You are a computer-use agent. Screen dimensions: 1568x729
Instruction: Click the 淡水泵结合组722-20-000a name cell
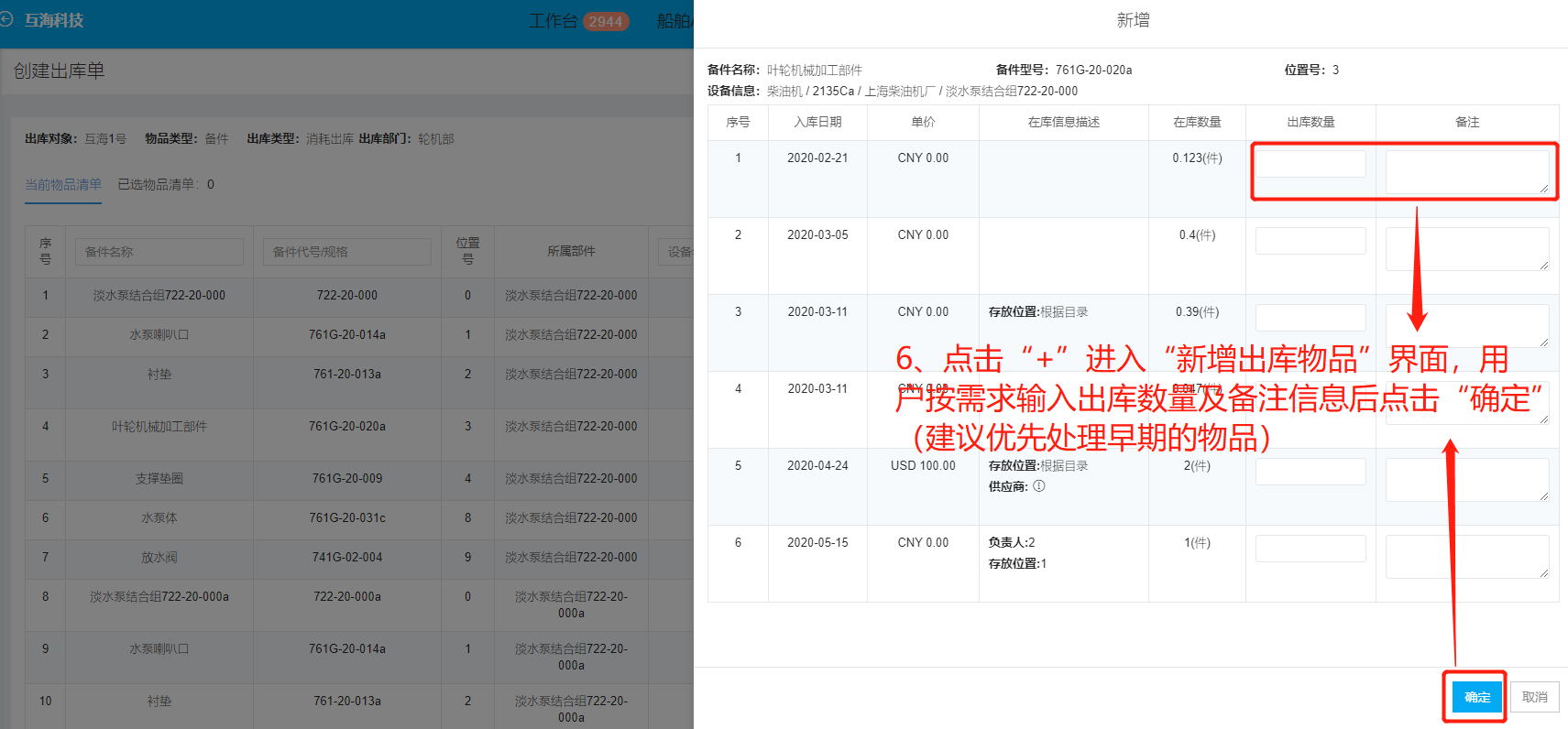click(x=159, y=596)
